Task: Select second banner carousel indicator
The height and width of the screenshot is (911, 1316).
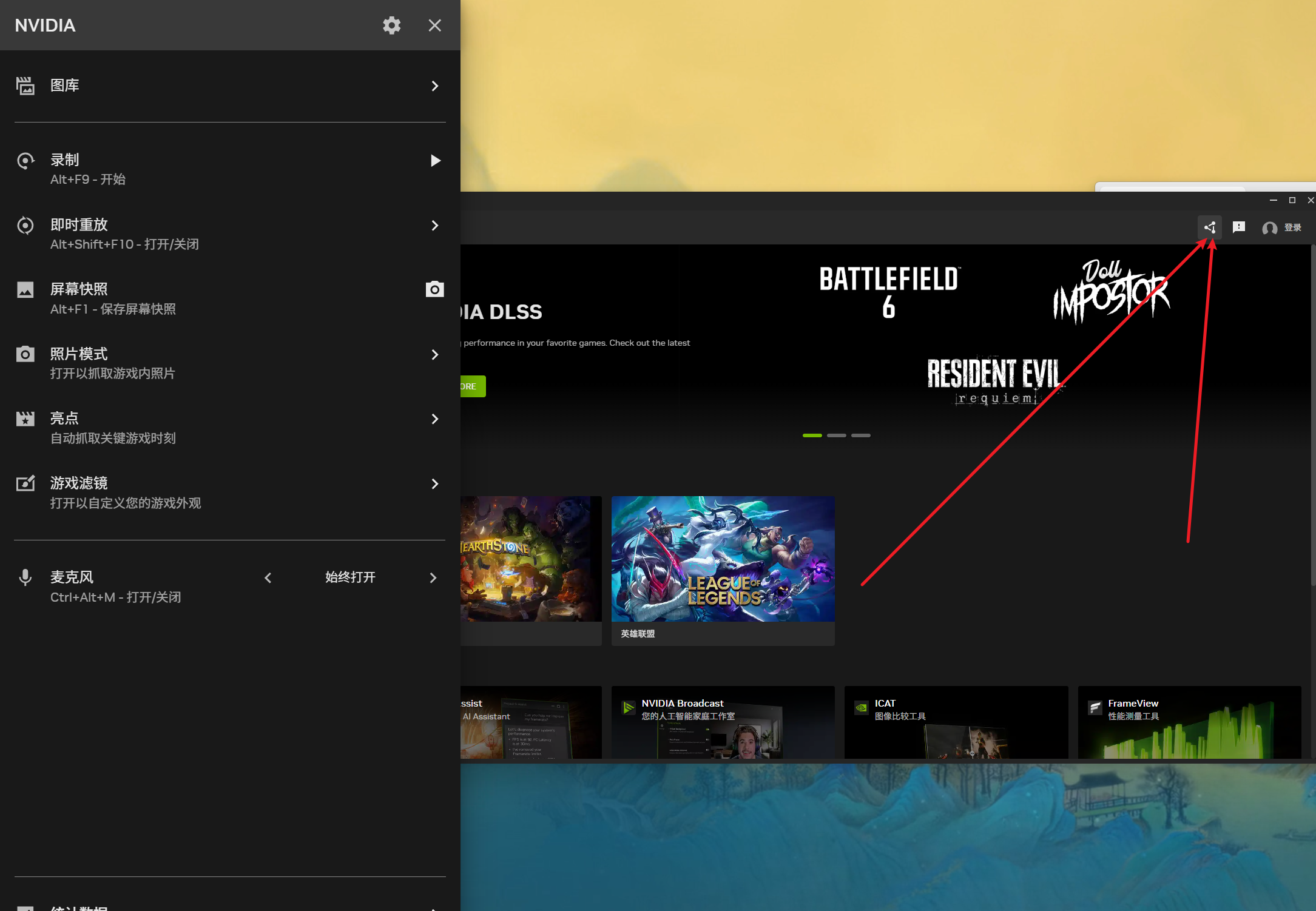Action: pos(836,435)
